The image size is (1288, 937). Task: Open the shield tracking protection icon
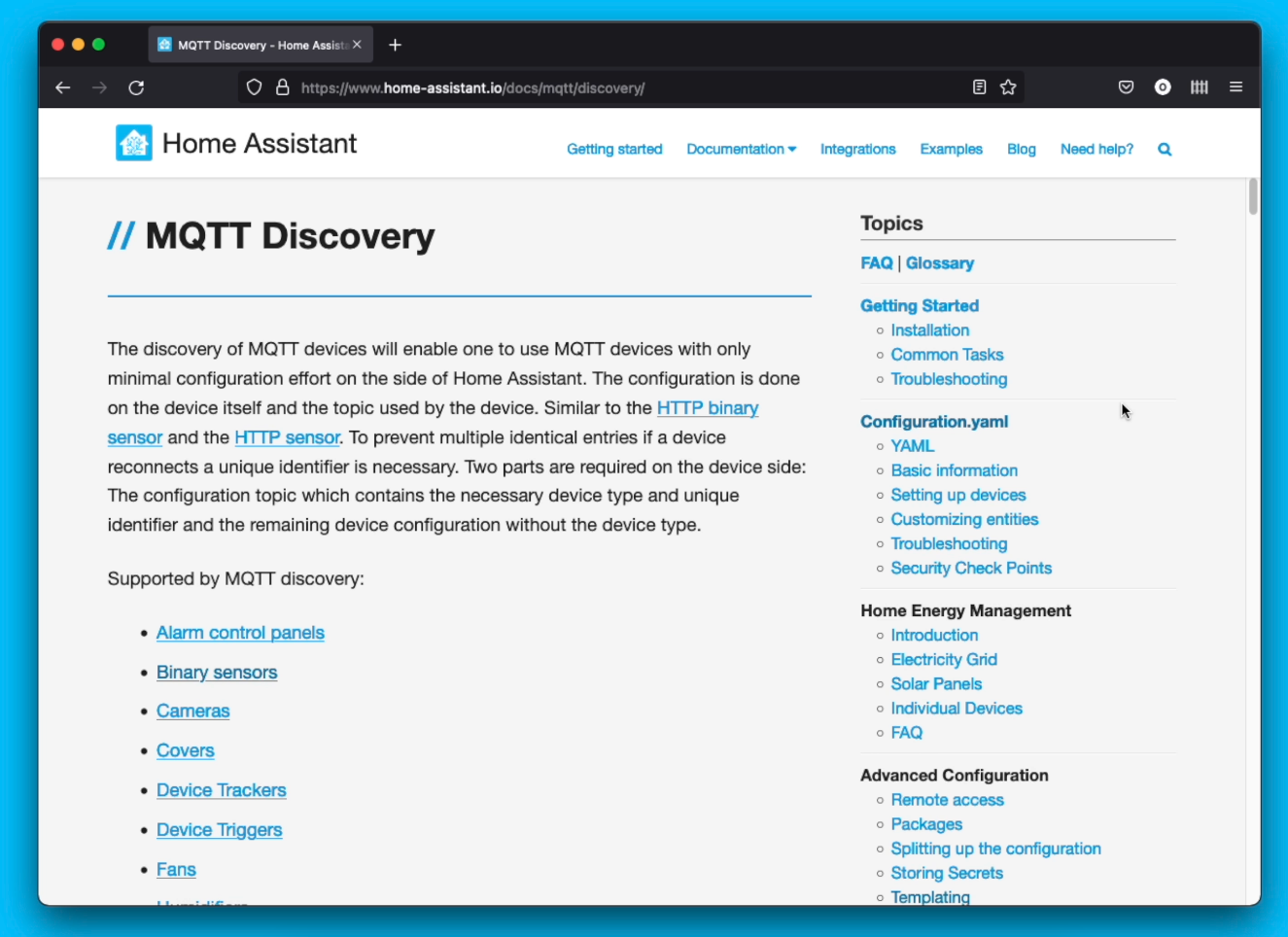(254, 87)
